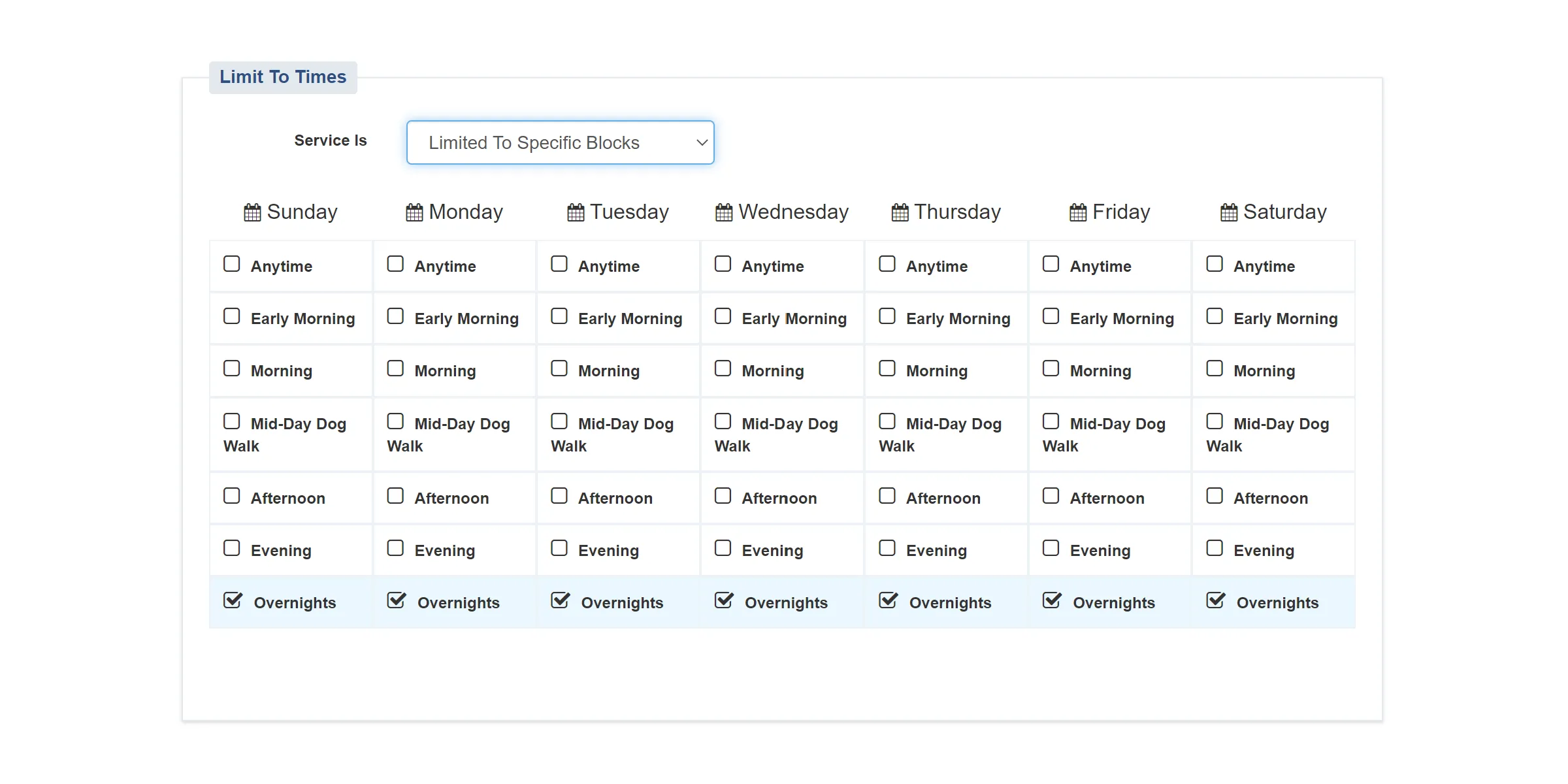This screenshot has height=784, width=1568.
Task: Check Evening for Sunday
Action: 232,548
